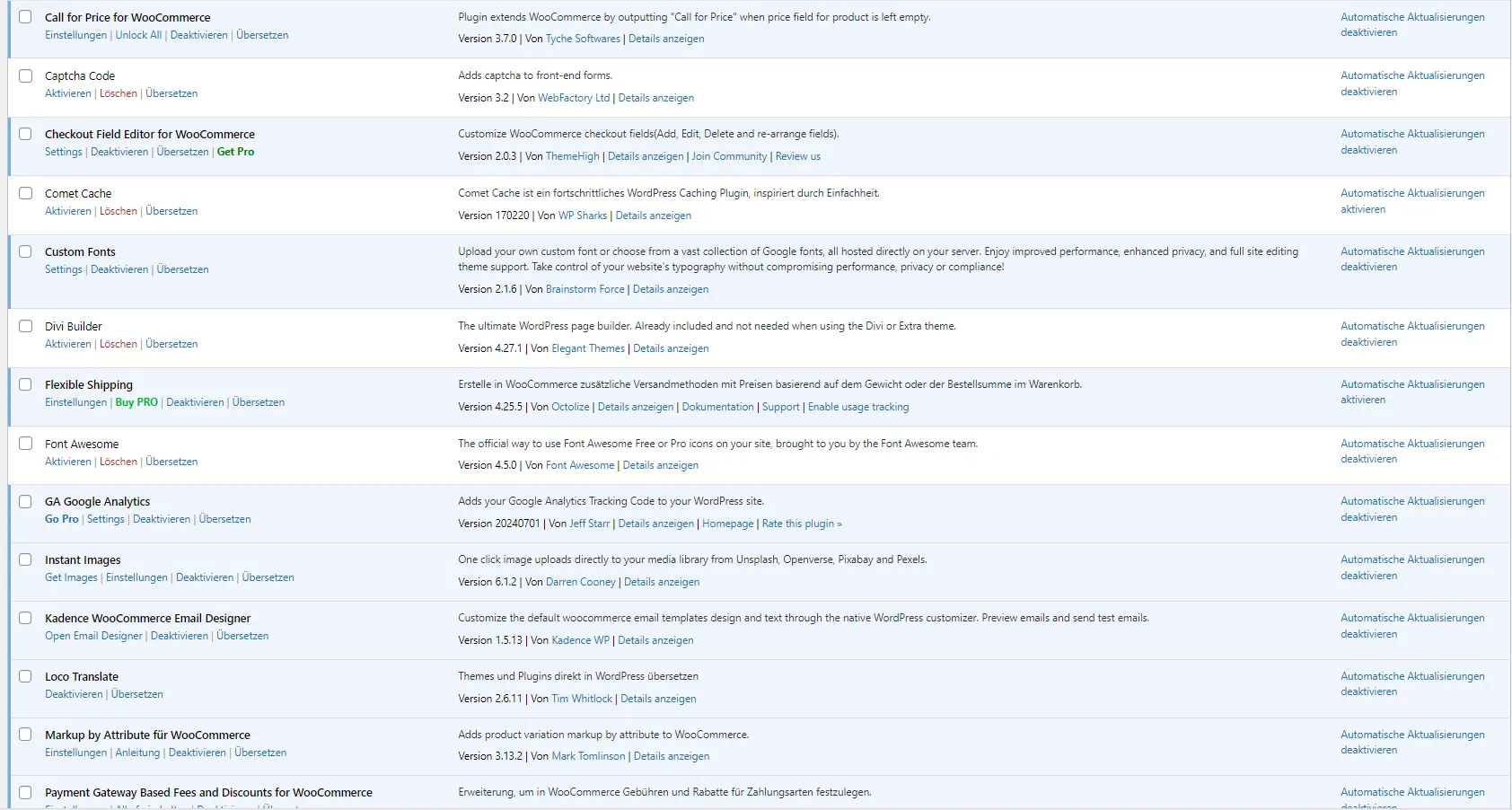This screenshot has width=1512, height=810.
Task: Deaktivieren the Call for Price for WooCommerce plugin
Action: (x=198, y=35)
